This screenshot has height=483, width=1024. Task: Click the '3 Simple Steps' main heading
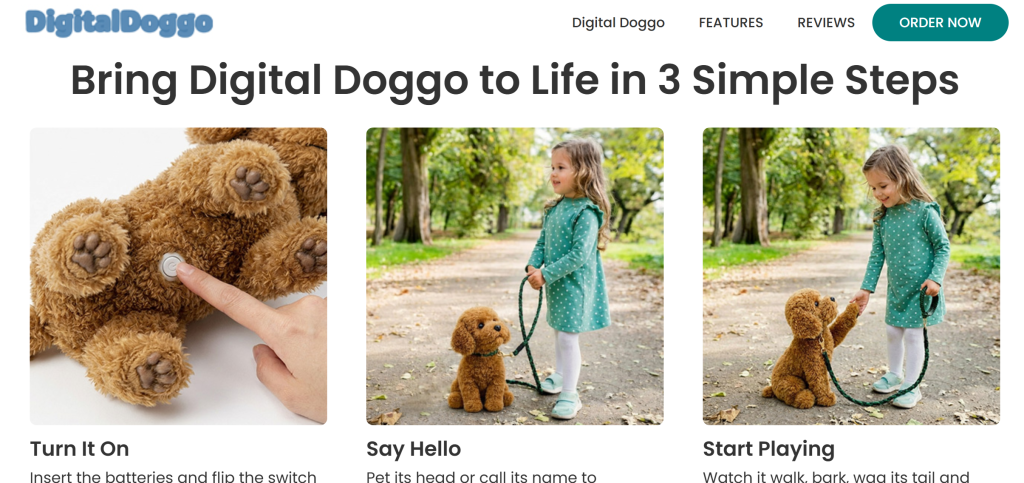[514, 81]
